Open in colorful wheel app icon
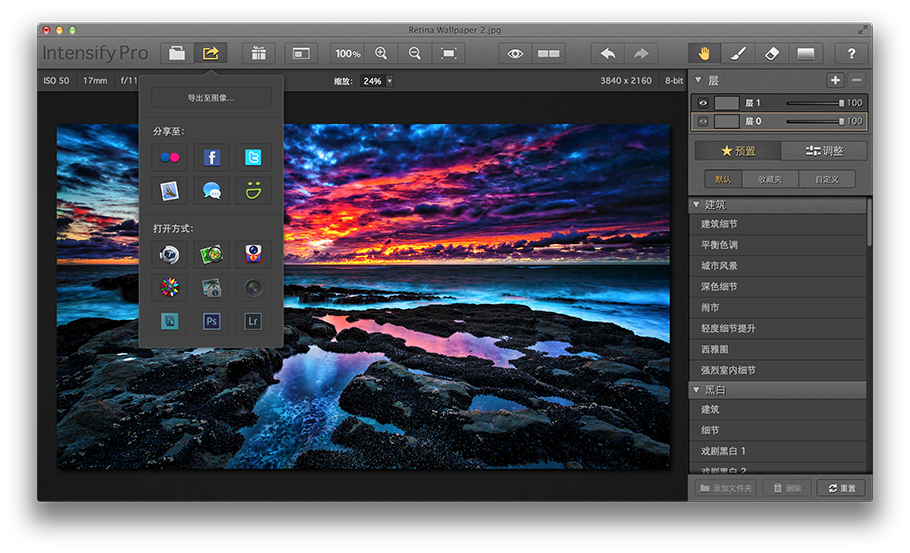The width and height of the screenshot is (910, 553). 169,287
